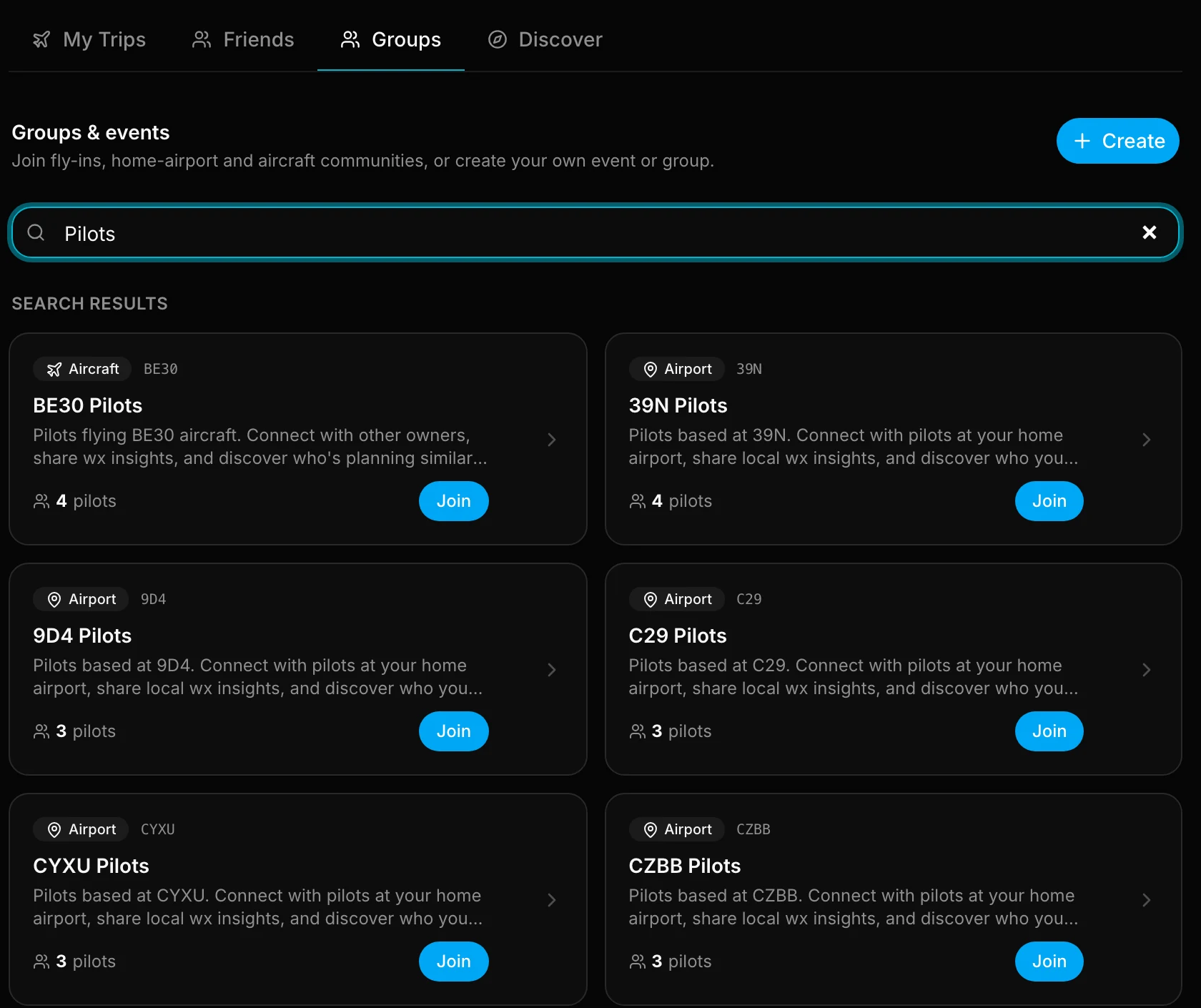Click the 9D4 Pilots heading
Image resolution: width=1201 pixels, height=1008 pixels.
click(x=82, y=636)
